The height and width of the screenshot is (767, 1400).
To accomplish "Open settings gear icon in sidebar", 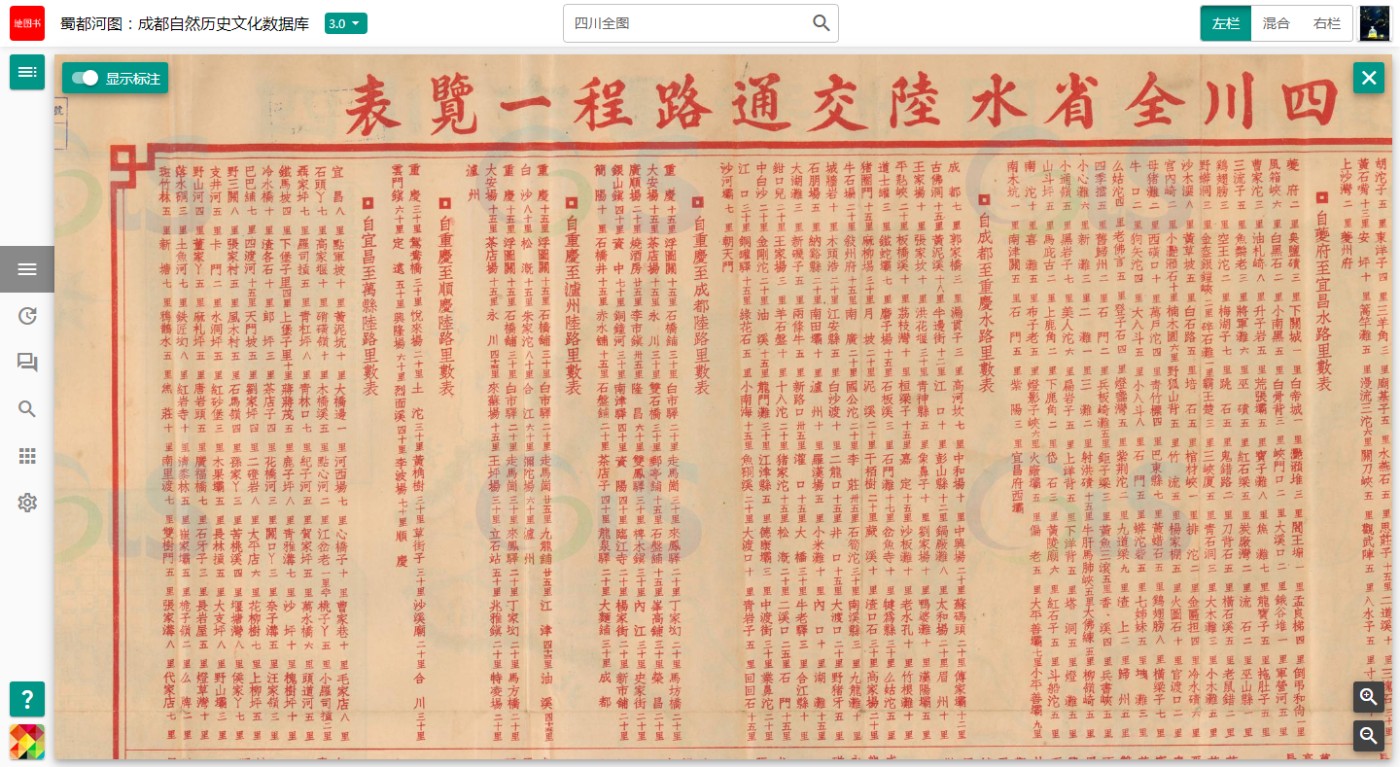I will 27,503.
